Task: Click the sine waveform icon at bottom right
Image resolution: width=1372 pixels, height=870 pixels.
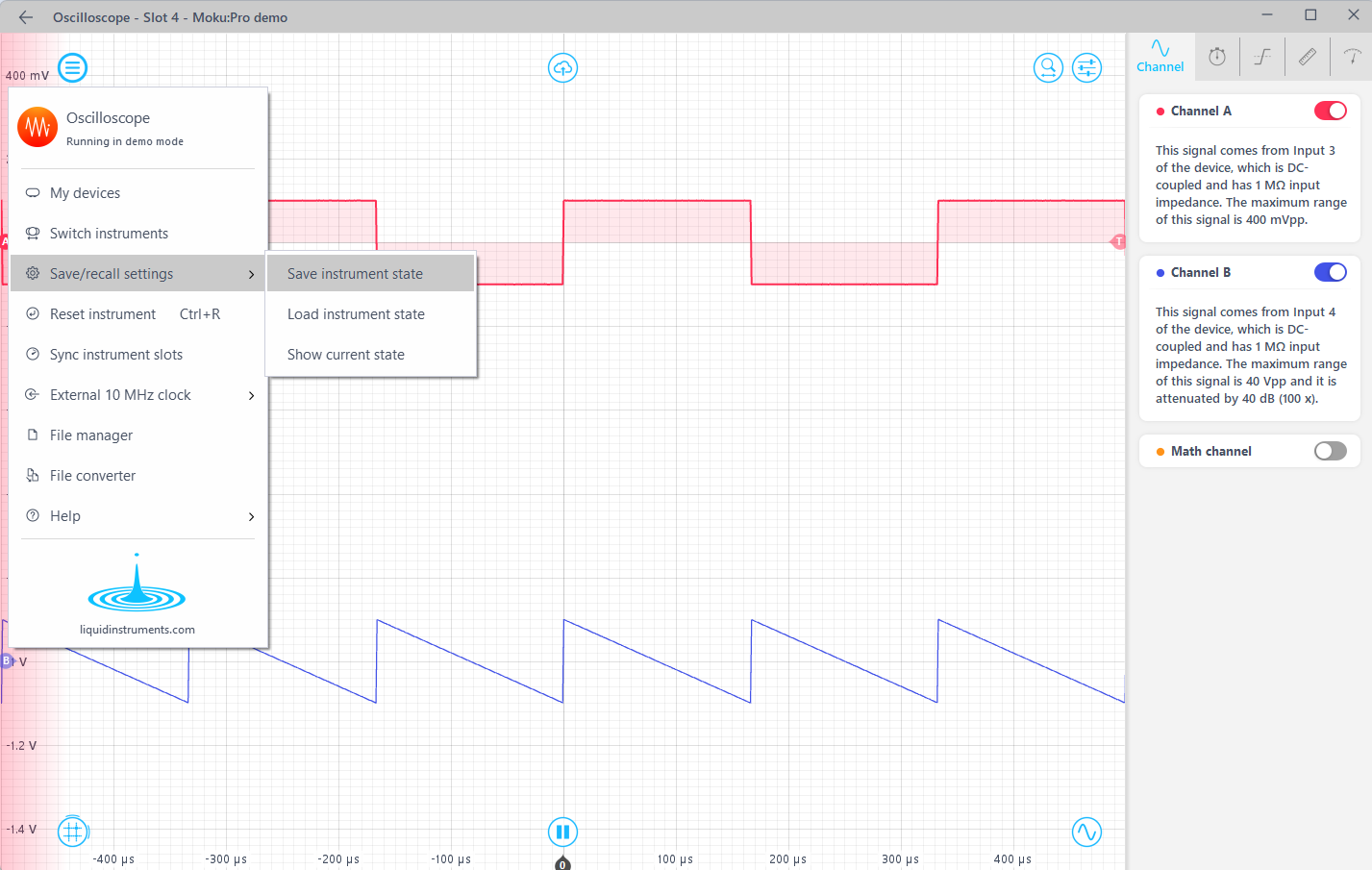Action: coord(1086,832)
